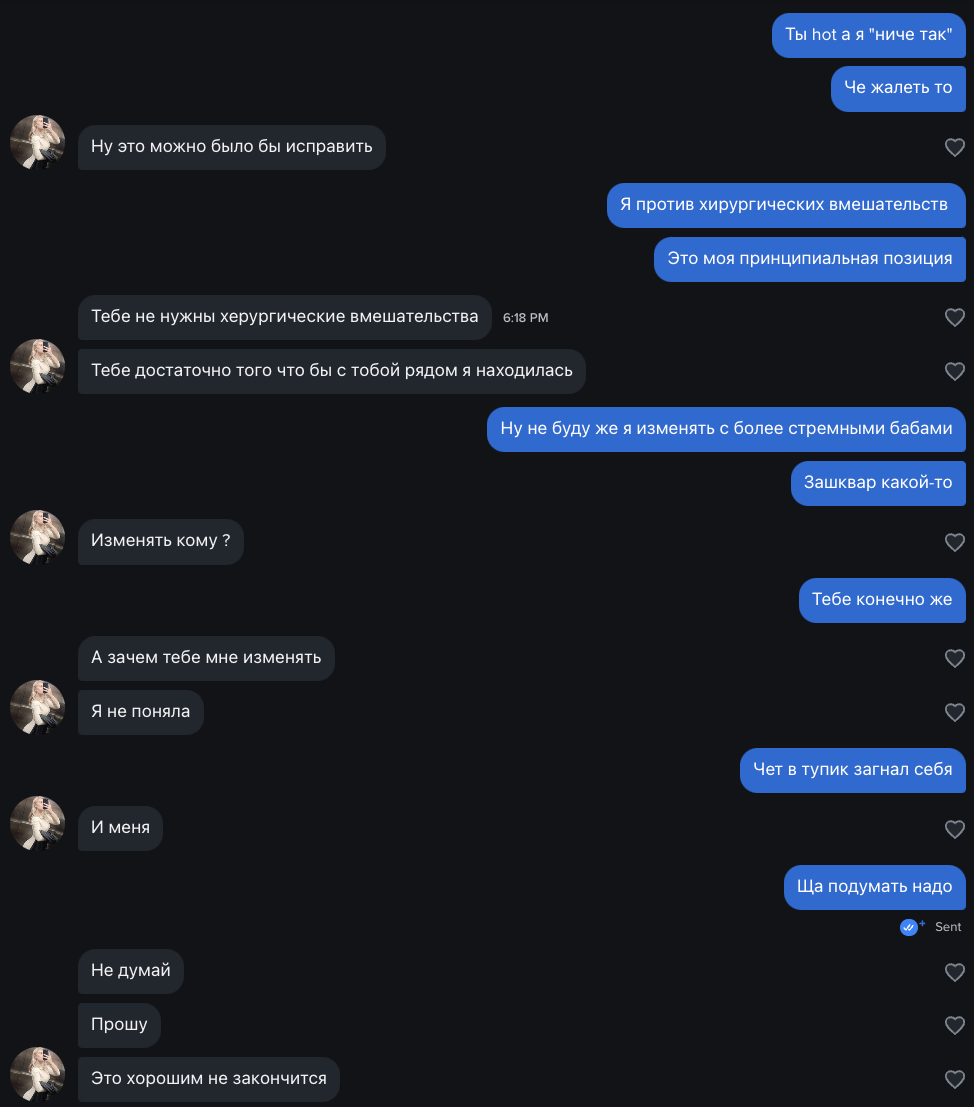The height and width of the screenshot is (1107, 974).
Task: Like the message "И меня"
Action: tap(955, 829)
